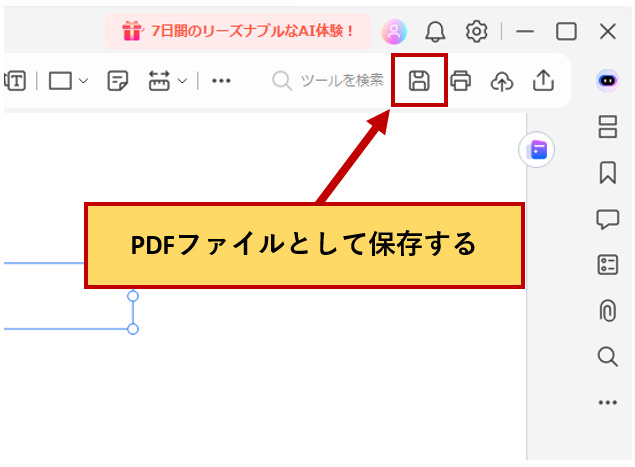Open the Print dialog via printer icon
The image size is (635, 467).
coord(460,80)
